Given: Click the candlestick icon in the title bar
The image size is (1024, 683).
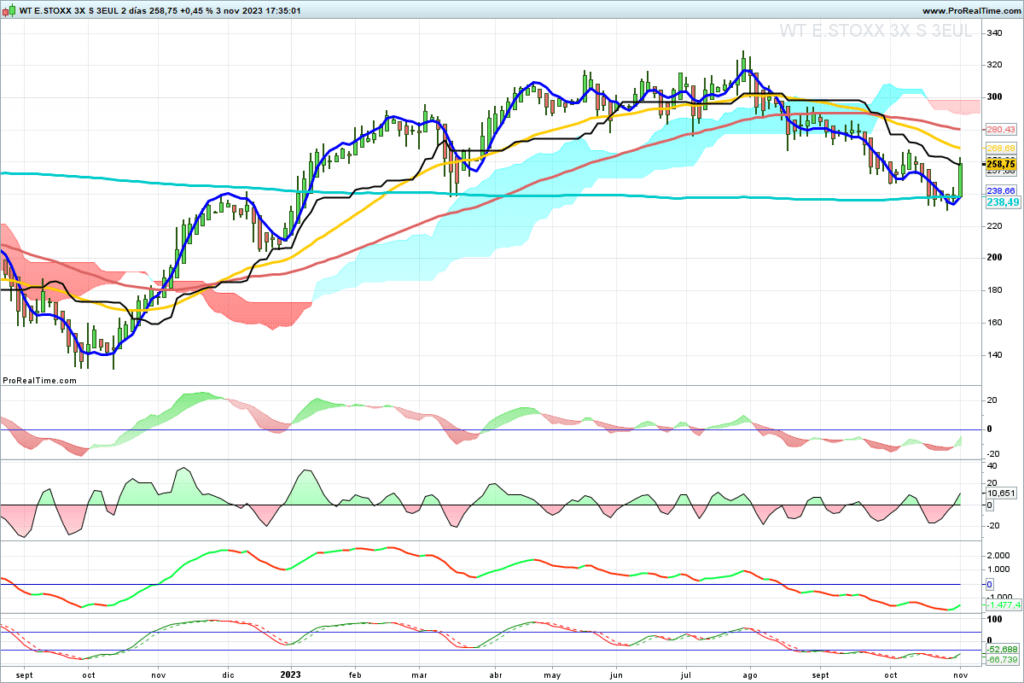Looking at the screenshot, I should pos(8,9).
